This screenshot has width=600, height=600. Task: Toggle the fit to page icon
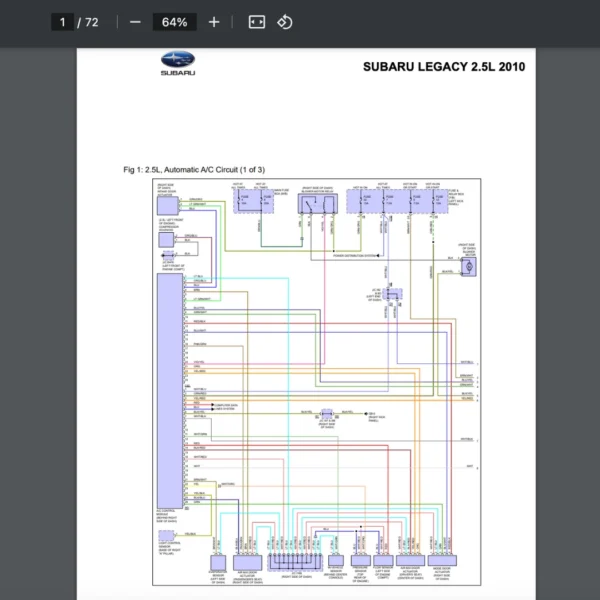pos(257,22)
